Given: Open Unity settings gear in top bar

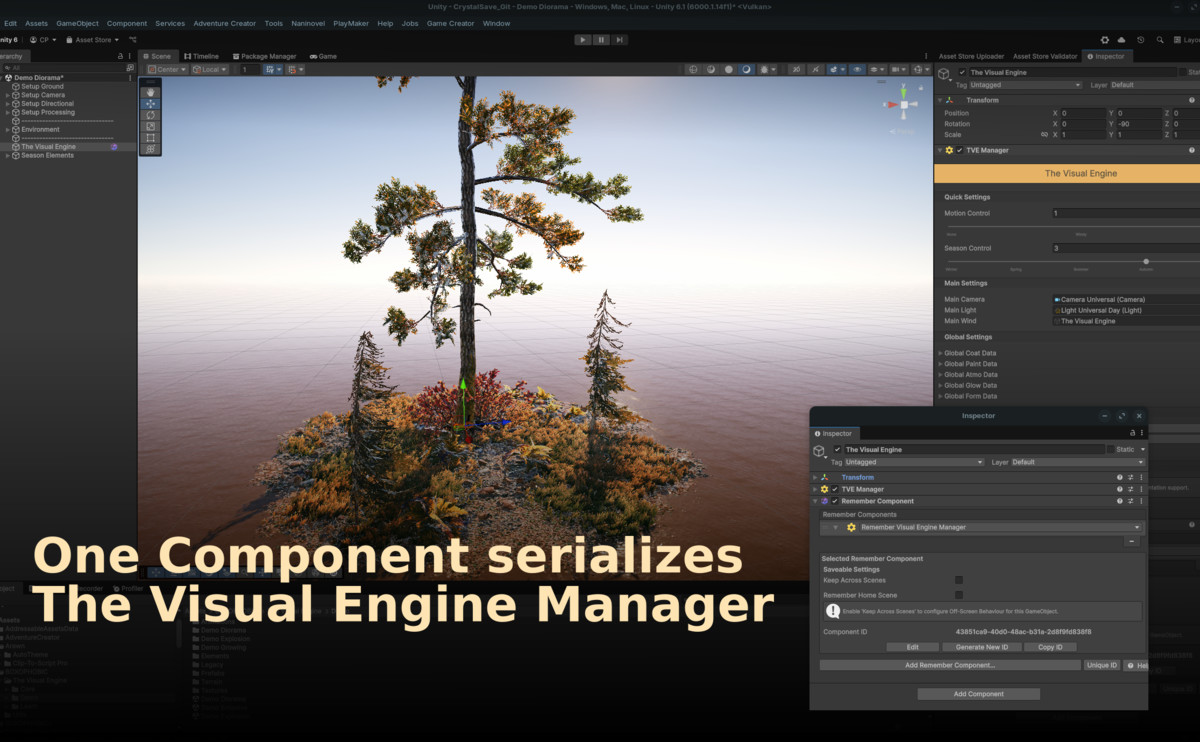Looking at the screenshot, I should click(1105, 40).
